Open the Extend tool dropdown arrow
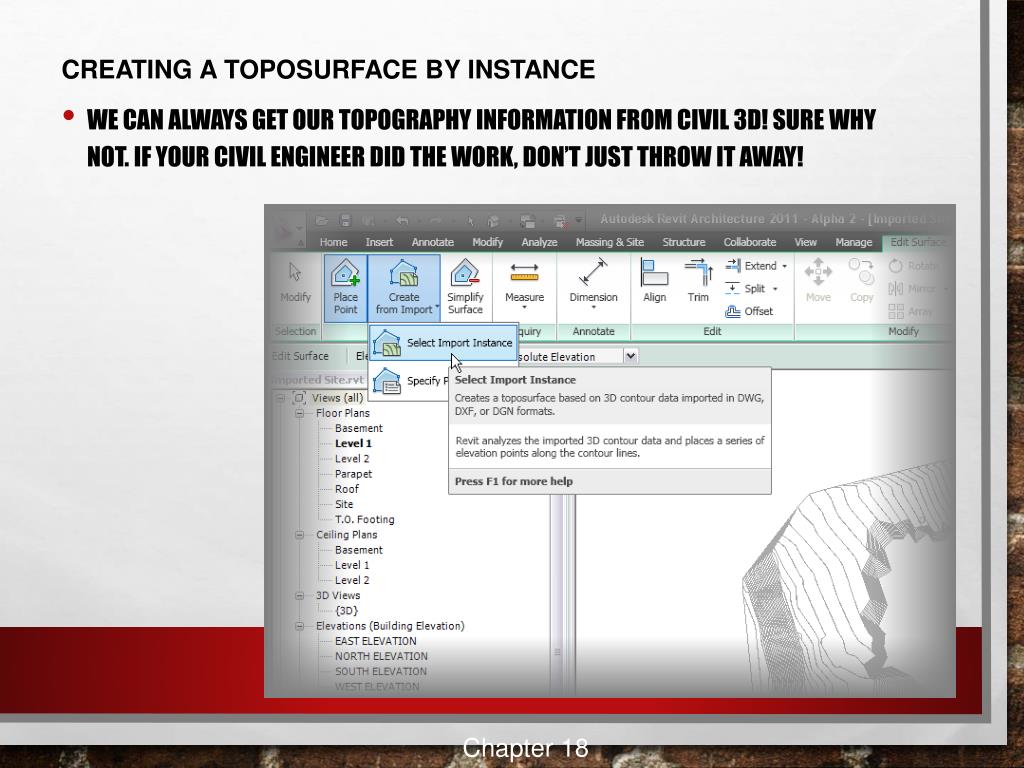 point(784,266)
